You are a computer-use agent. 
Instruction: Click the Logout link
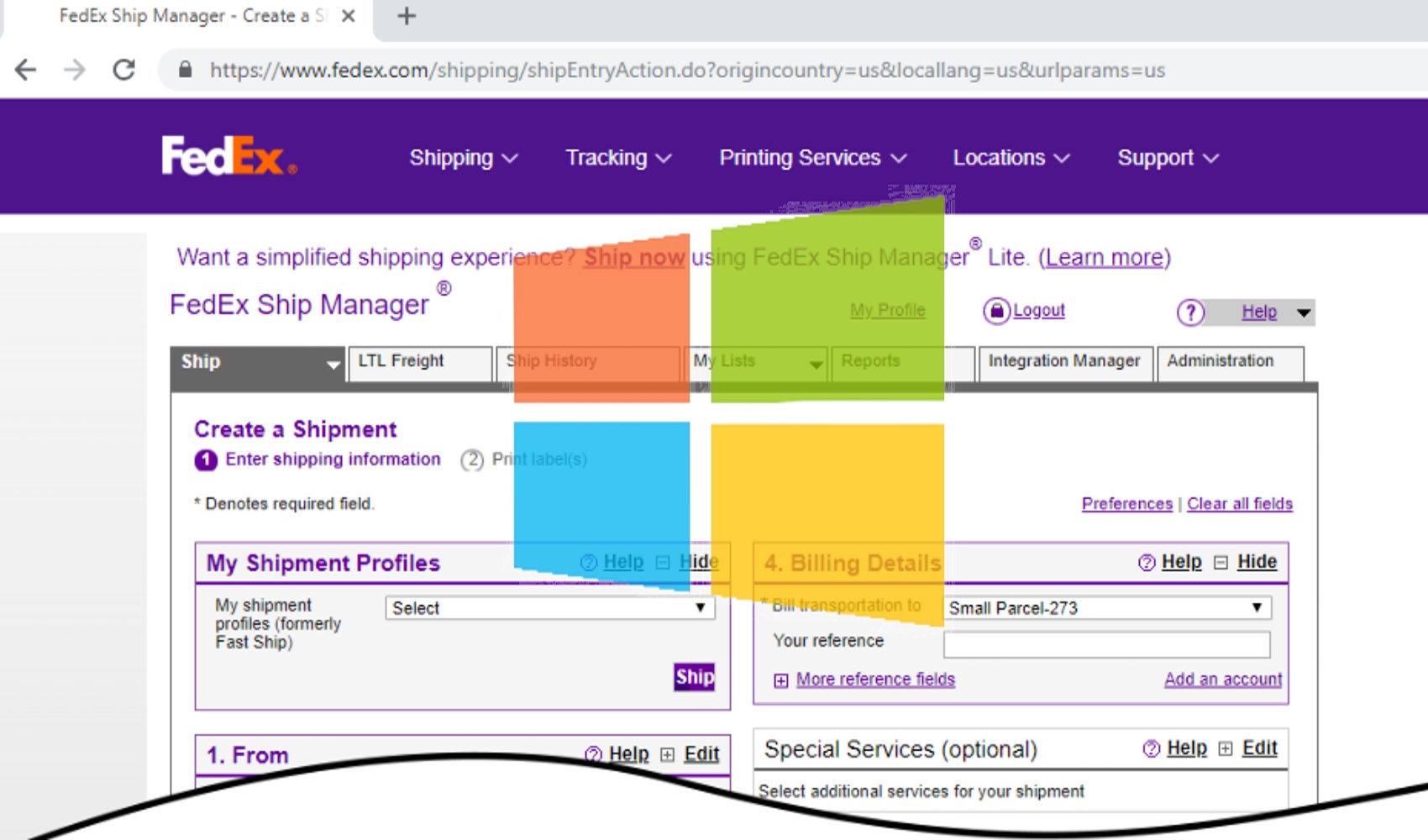1039,310
